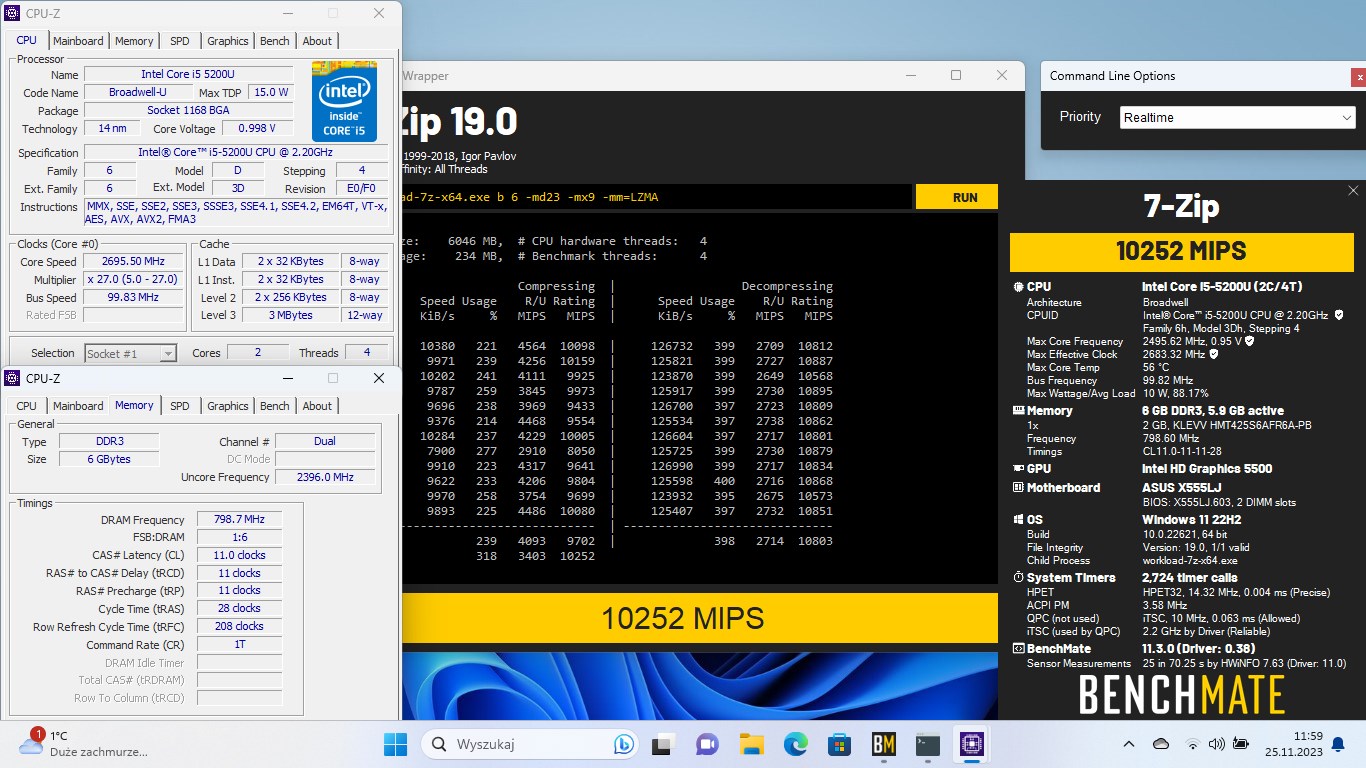Image resolution: width=1366 pixels, height=768 pixels.
Task: Open the Priority dropdown set to Realtime
Action: pos(1237,117)
